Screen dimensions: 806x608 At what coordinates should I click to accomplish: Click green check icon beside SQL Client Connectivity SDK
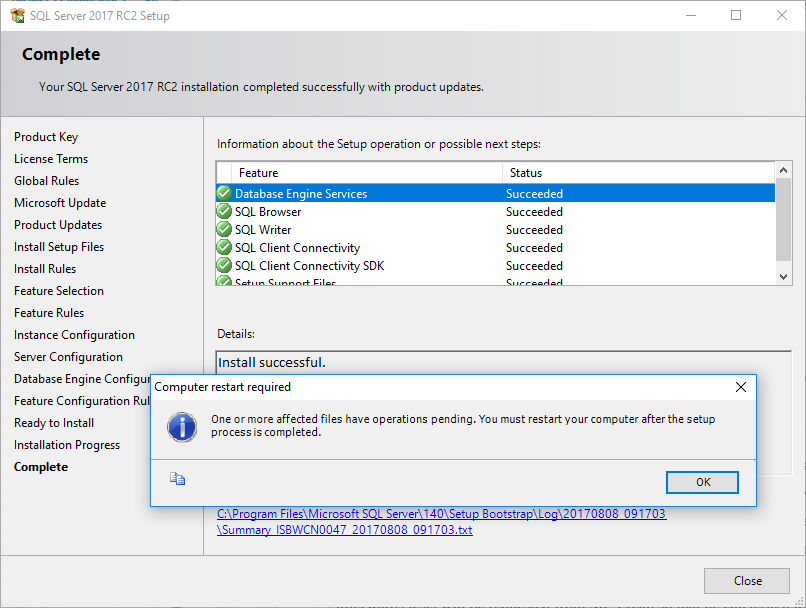pyautogui.click(x=224, y=265)
